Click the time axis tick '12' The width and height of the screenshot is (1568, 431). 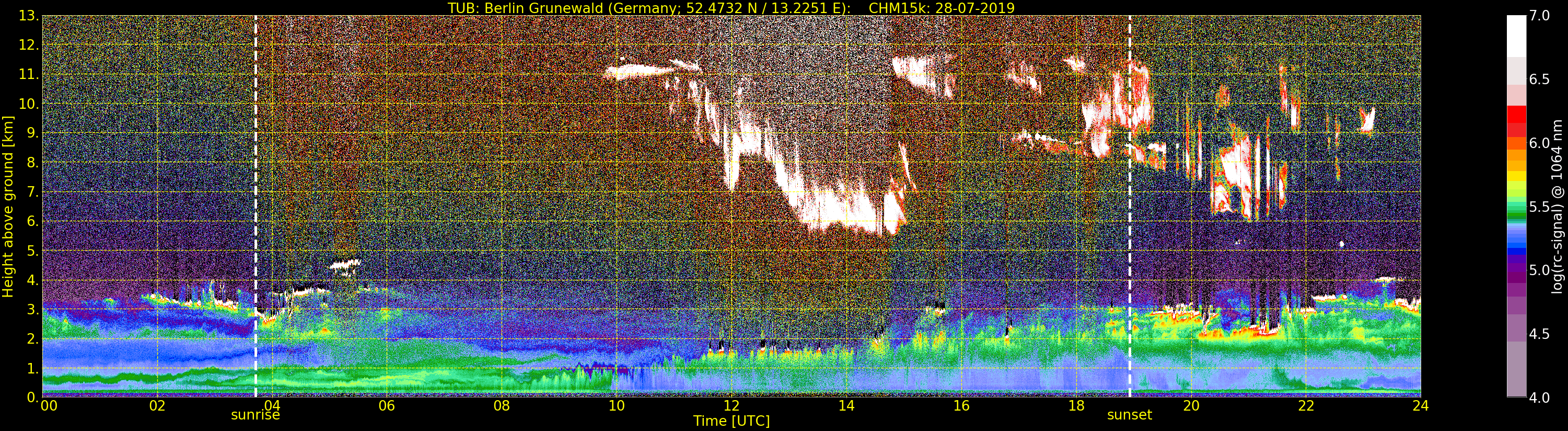click(x=731, y=405)
